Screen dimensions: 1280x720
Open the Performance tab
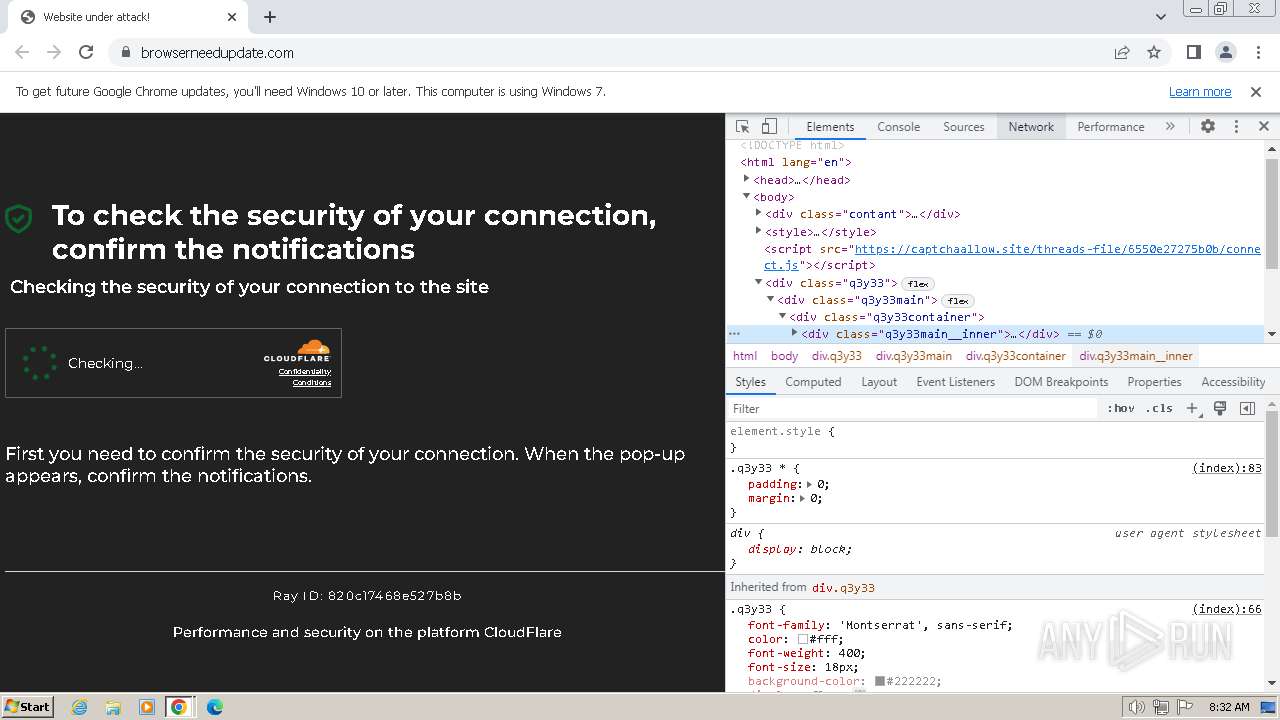coord(1111,127)
